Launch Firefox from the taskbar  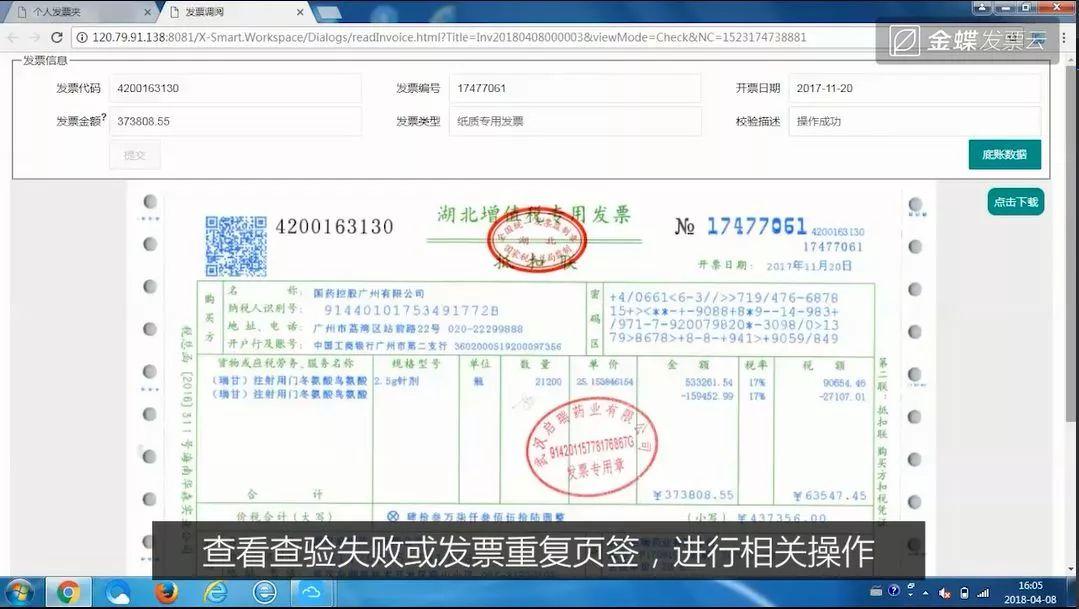click(x=167, y=592)
